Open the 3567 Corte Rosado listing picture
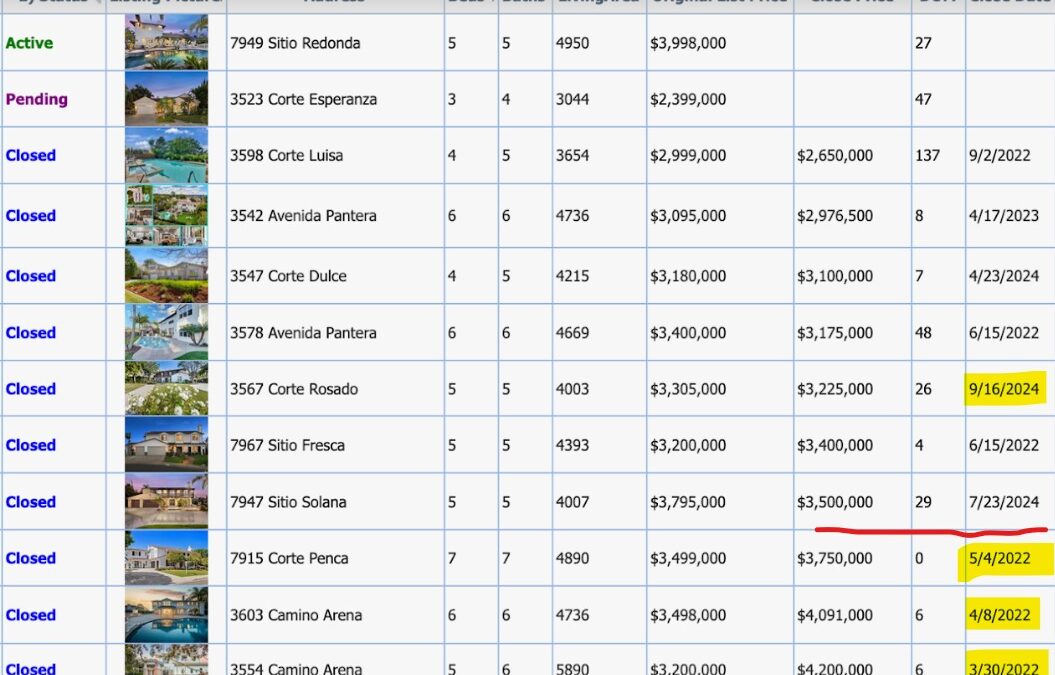 click(166, 388)
